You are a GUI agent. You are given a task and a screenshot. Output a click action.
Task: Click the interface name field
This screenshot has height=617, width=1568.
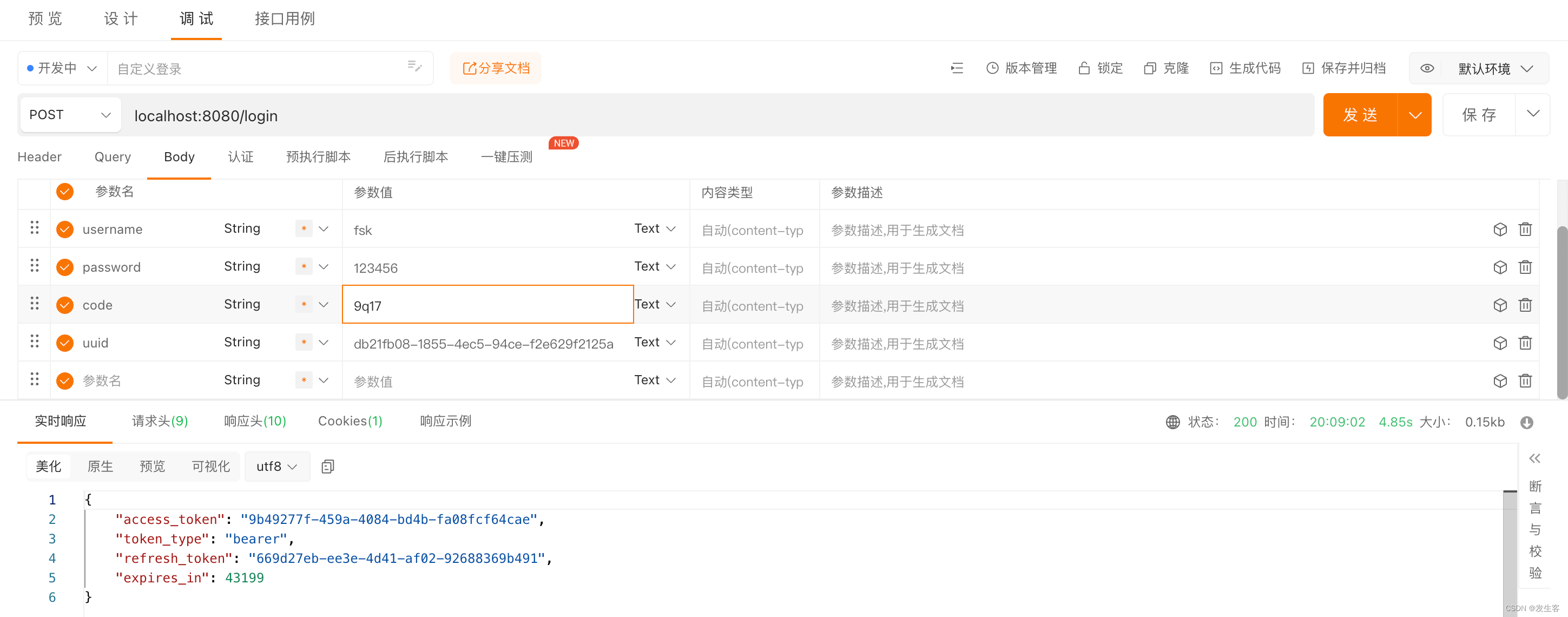coord(269,68)
